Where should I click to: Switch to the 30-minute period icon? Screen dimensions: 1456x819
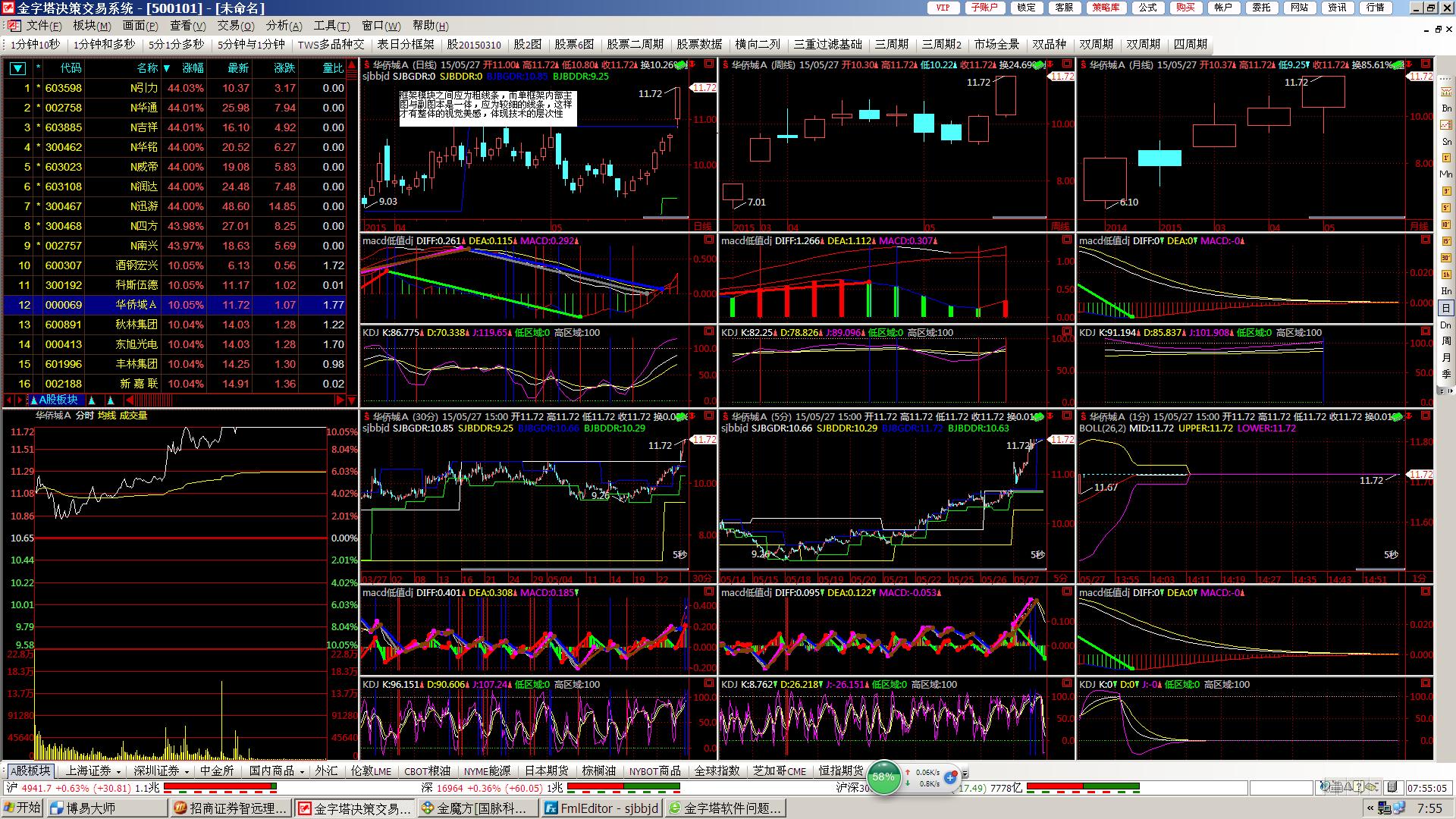1446,258
